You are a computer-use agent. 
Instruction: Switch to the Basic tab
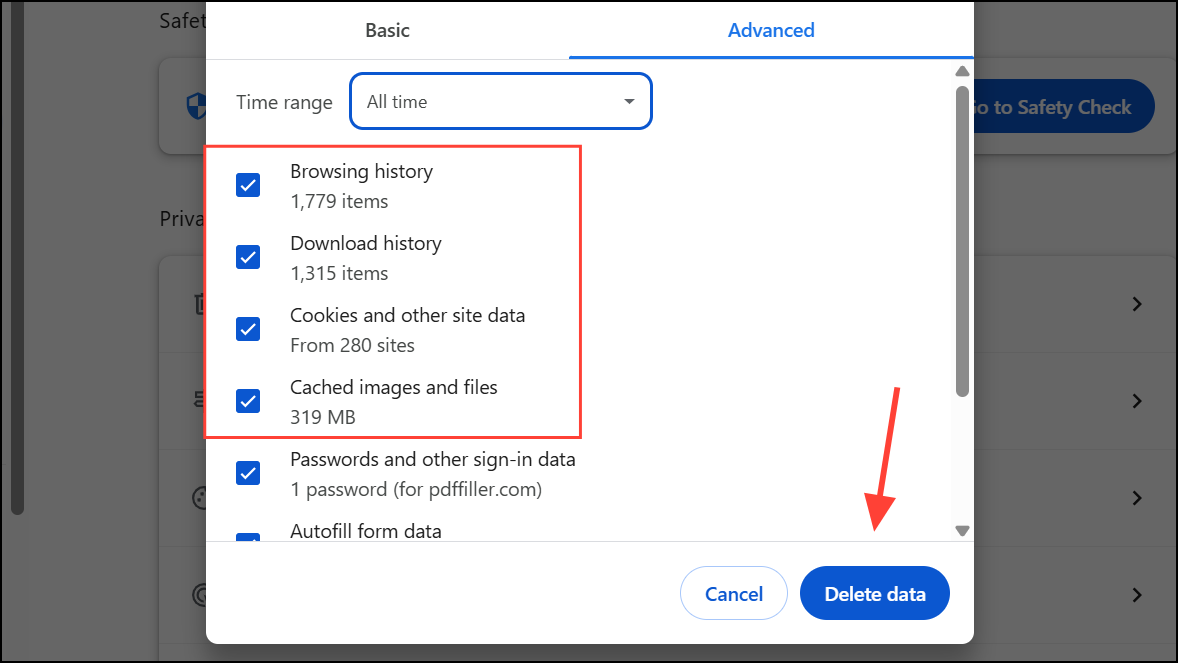[x=387, y=30]
